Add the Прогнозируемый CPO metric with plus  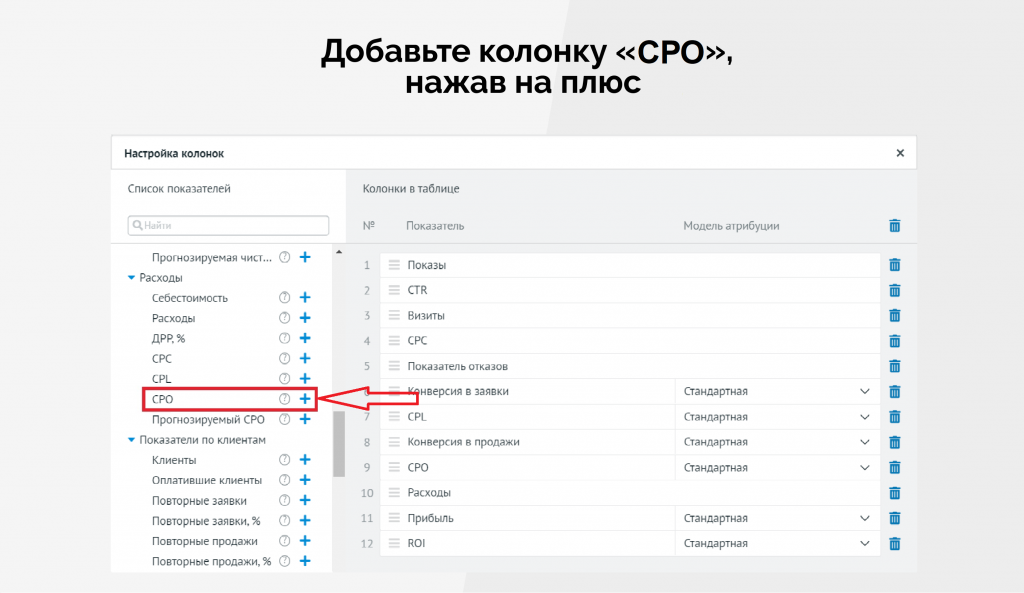click(x=305, y=420)
